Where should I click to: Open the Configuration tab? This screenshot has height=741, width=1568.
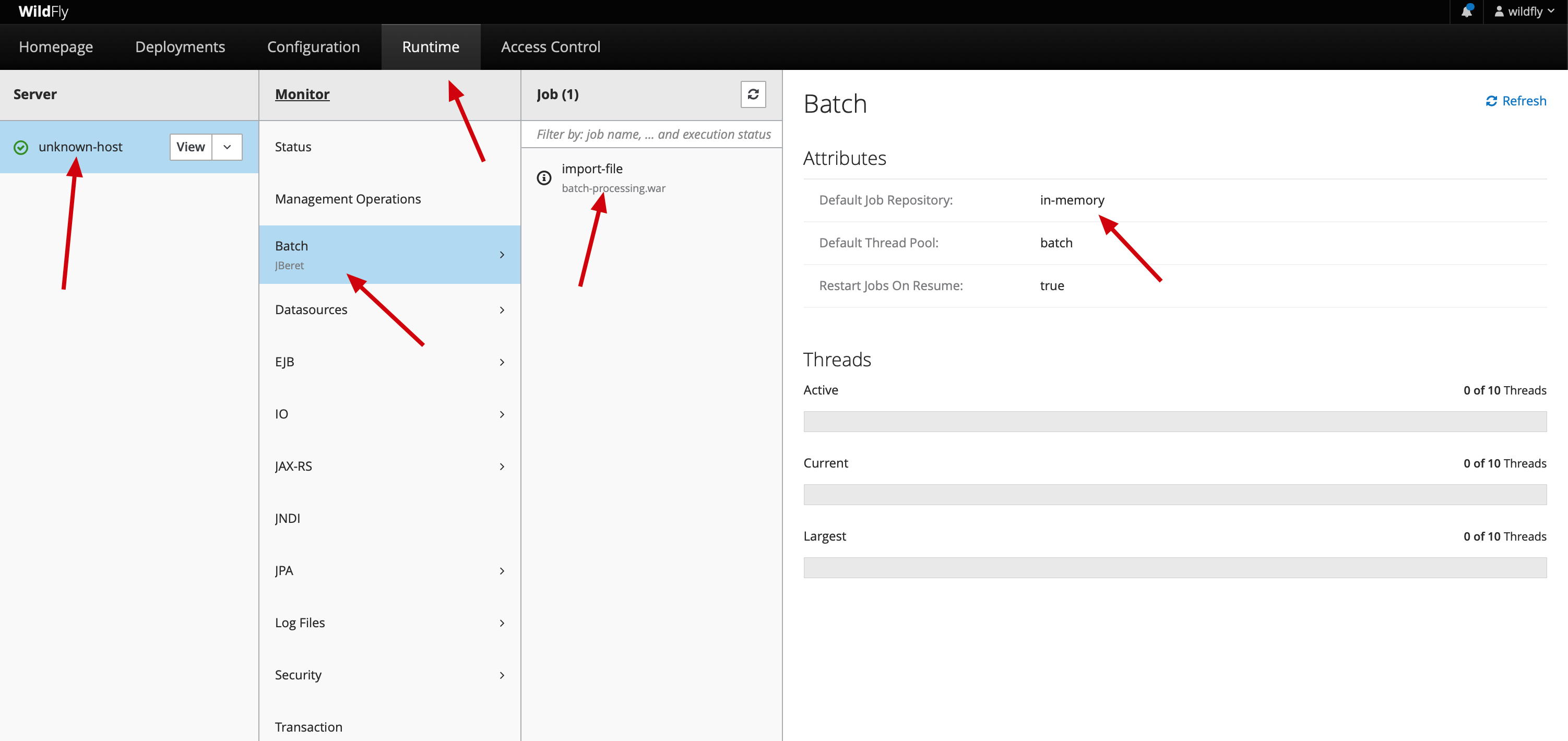313,47
